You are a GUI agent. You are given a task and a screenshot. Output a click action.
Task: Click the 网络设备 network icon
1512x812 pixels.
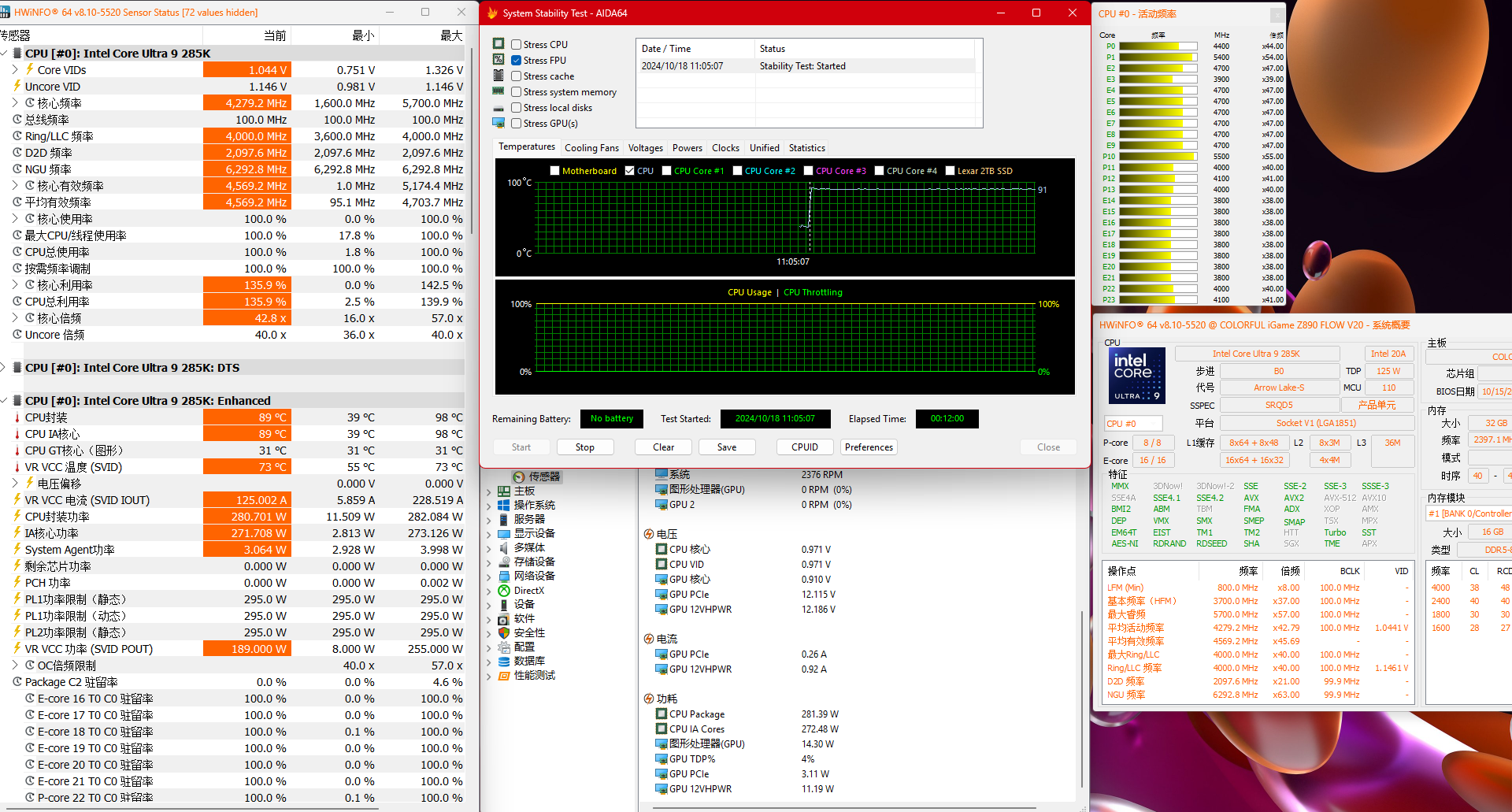click(504, 577)
